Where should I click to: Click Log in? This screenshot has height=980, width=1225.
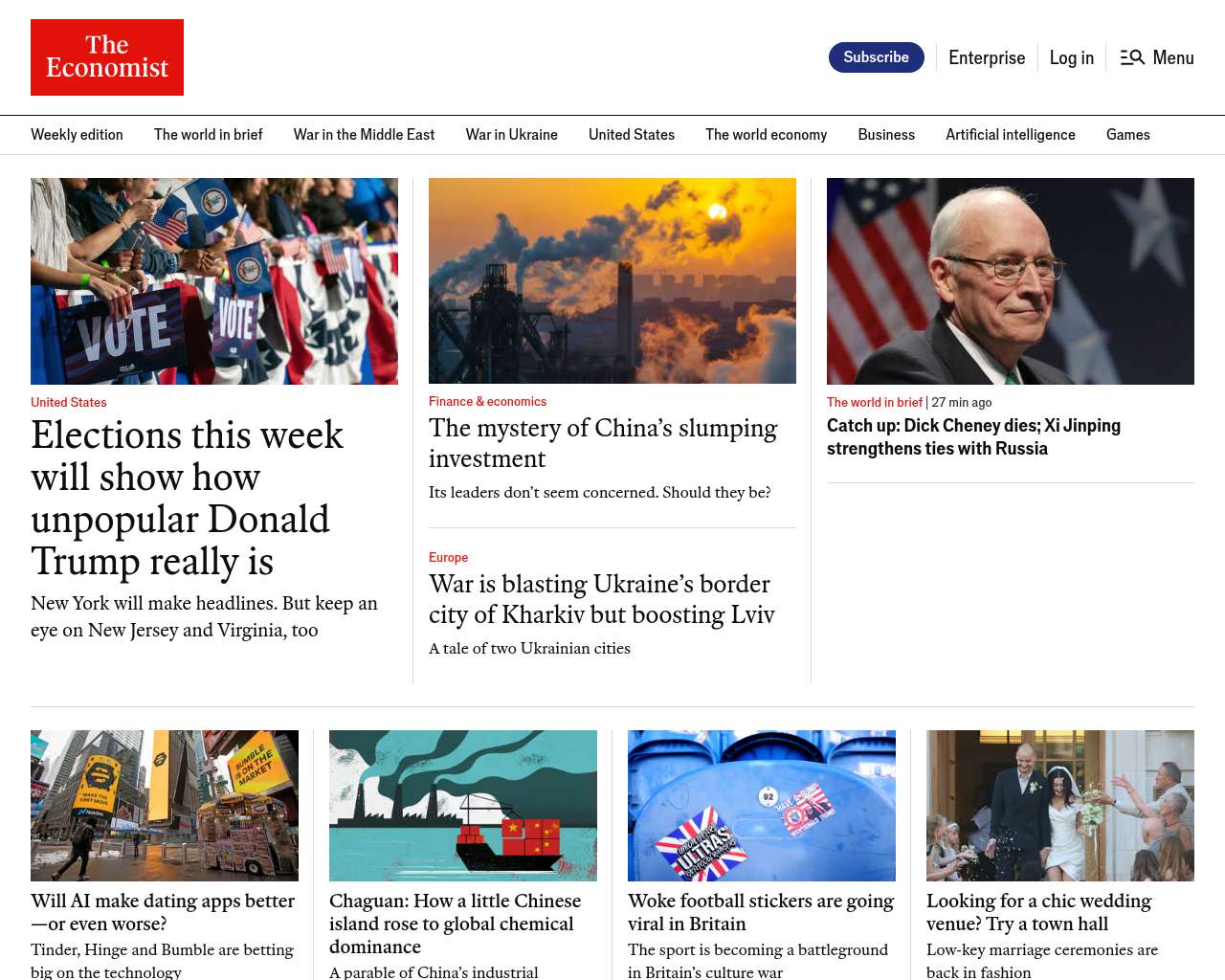[1071, 57]
